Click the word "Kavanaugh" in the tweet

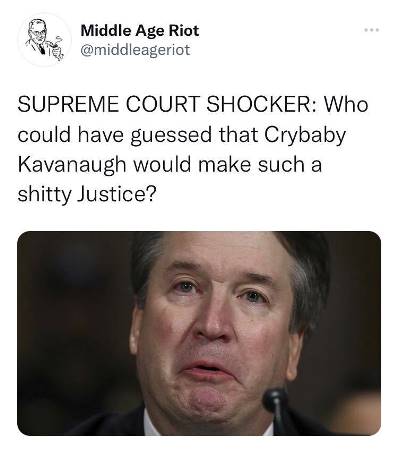click(72, 165)
